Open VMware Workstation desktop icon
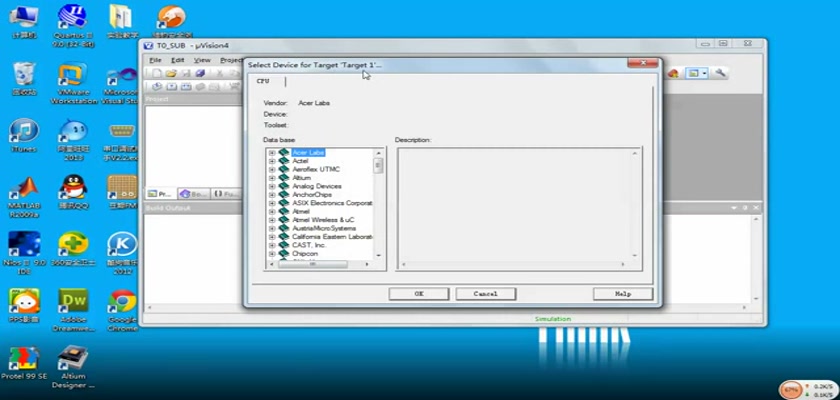Screen dimensions: 840x400 click(x=73, y=84)
